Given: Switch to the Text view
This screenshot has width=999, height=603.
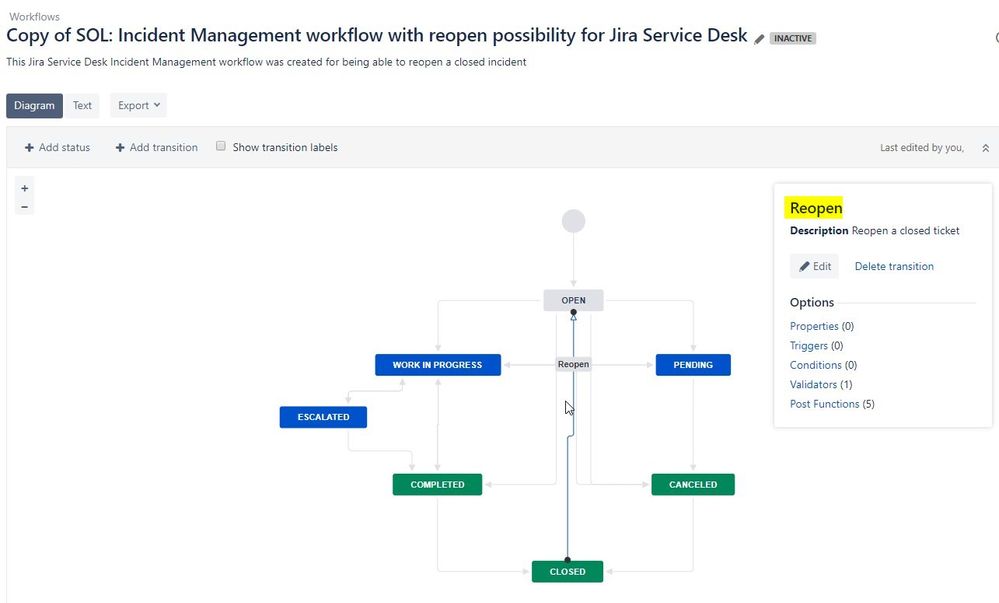Looking at the screenshot, I should pos(82,105).
